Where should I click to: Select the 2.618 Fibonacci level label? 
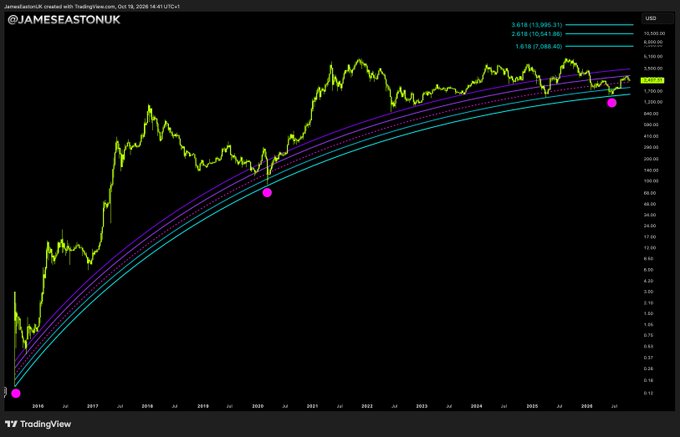click(x=537, y=34)
